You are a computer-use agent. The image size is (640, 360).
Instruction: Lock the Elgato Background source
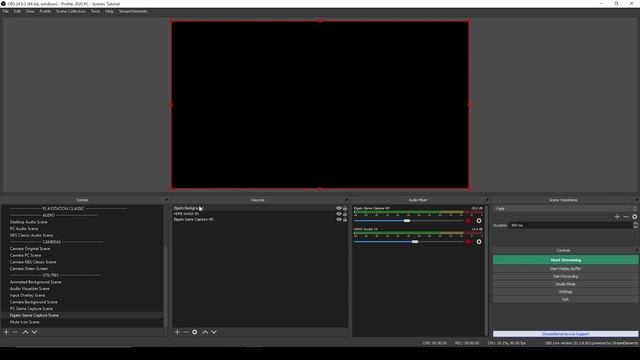[x=345, y=208]
